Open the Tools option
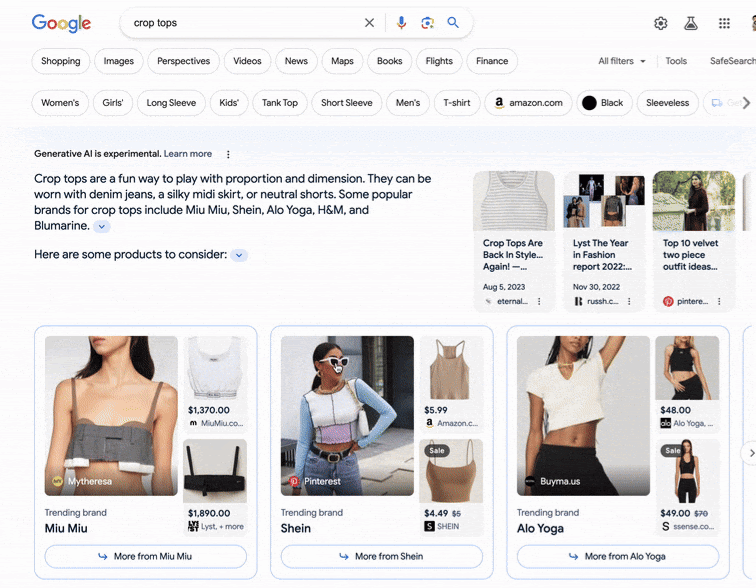The width and height of the screenshot is (756, 588). (x=676, y=61)
